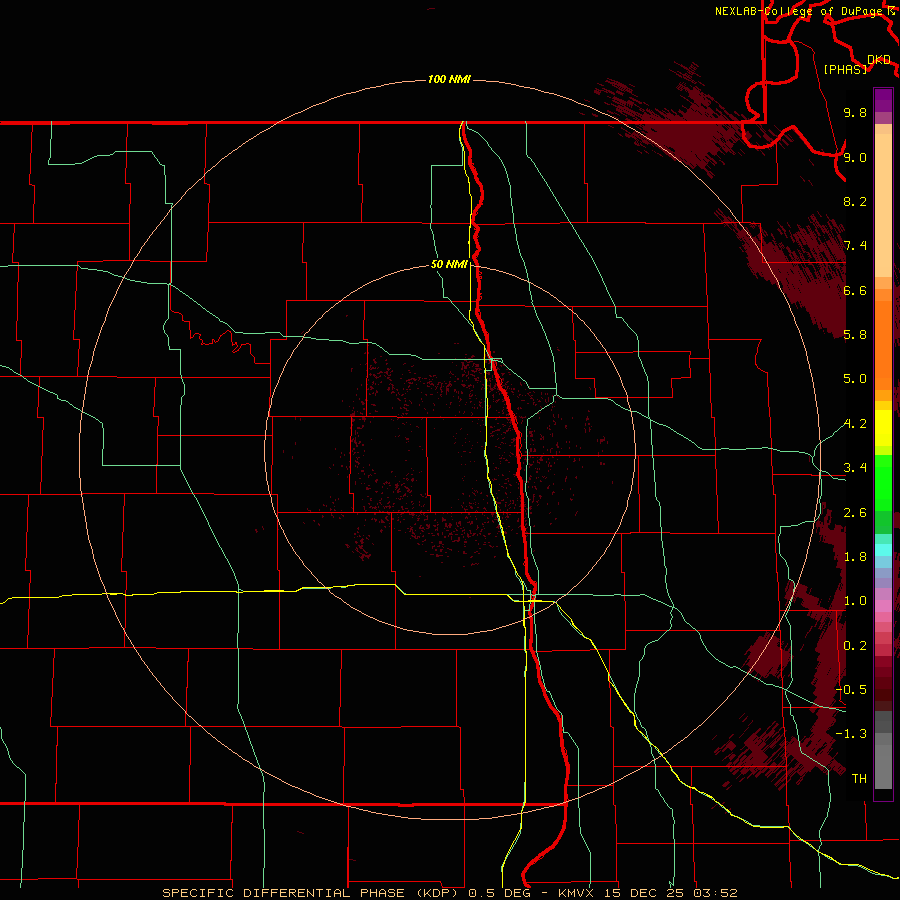Image resolution: width=900 pixels, height=900 pixels.
Task: Select the 7.4 legend value
Action: pos(855,246)
